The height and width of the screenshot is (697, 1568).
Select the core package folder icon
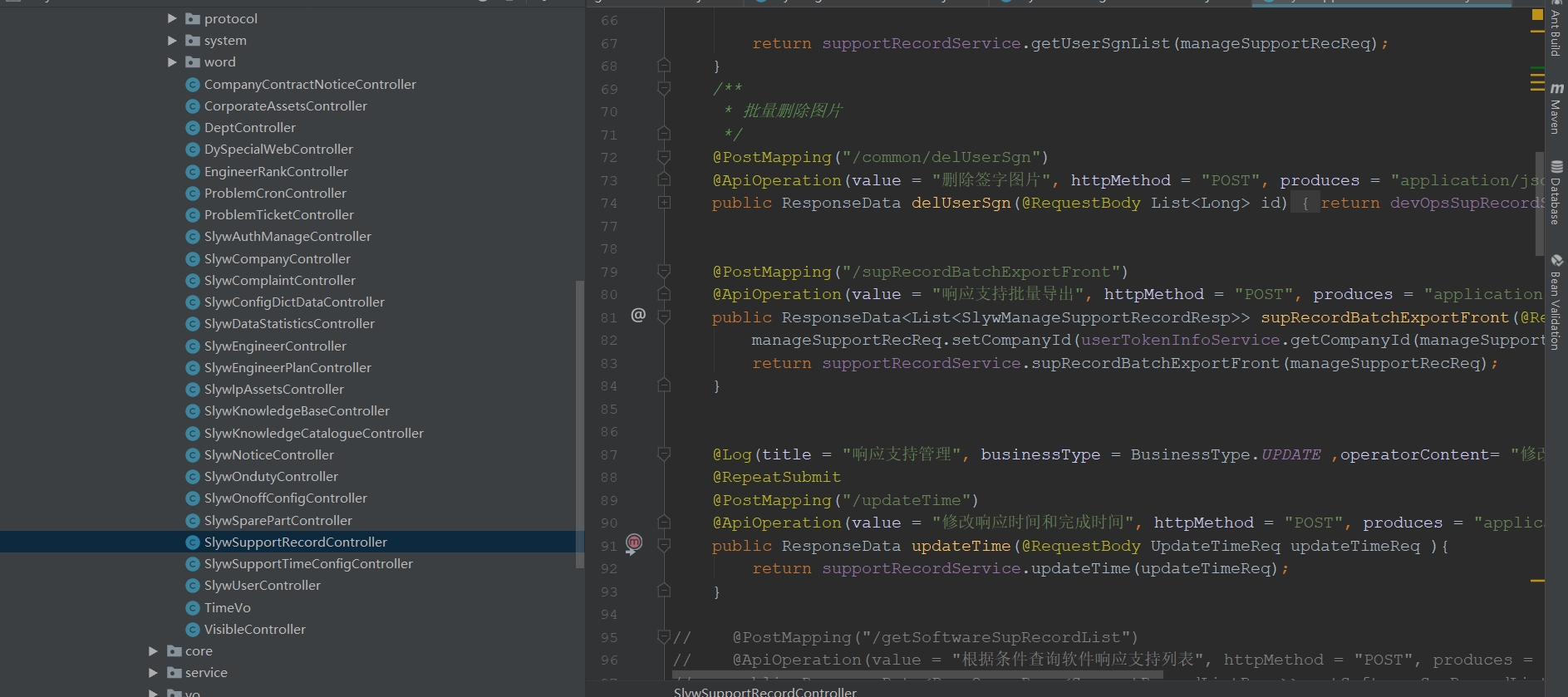[x=174, y=650]
